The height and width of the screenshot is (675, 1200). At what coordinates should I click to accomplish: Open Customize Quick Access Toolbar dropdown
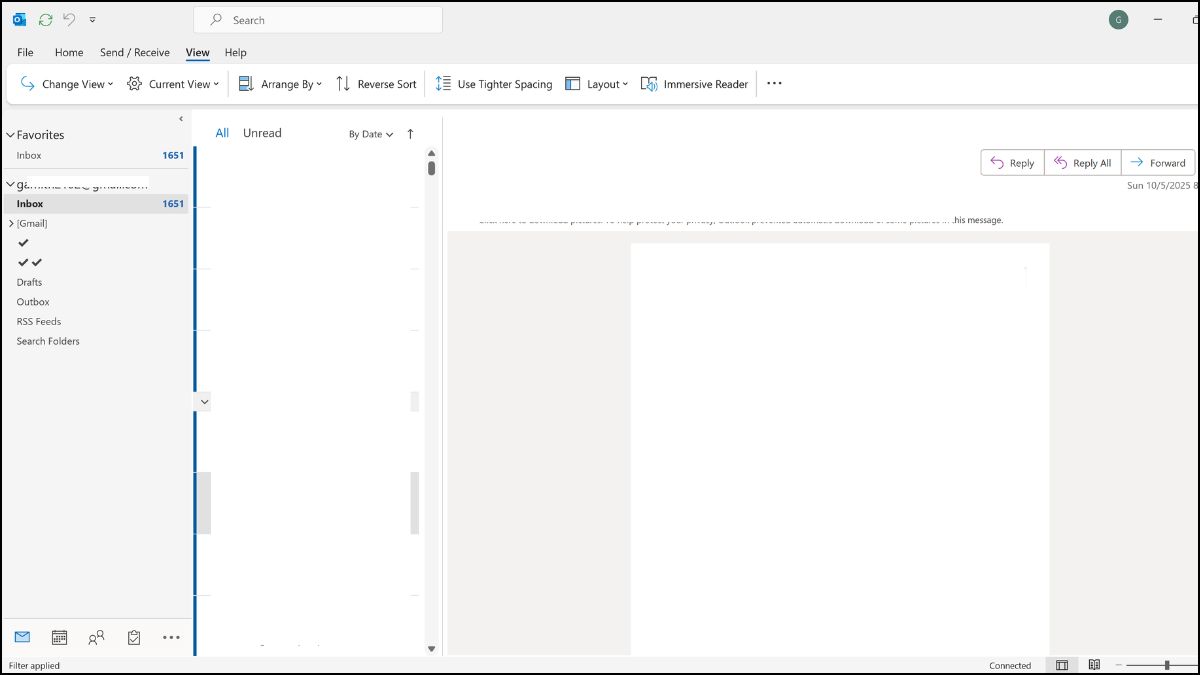pos(93,20)
